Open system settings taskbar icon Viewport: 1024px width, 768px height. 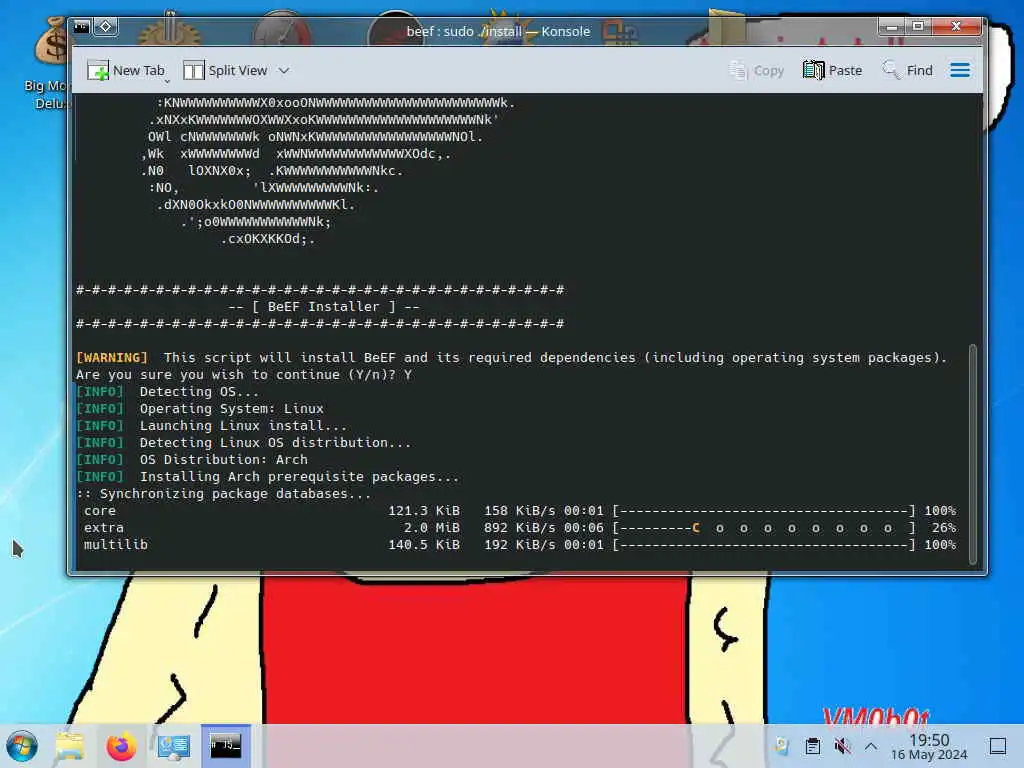[174, 746]
